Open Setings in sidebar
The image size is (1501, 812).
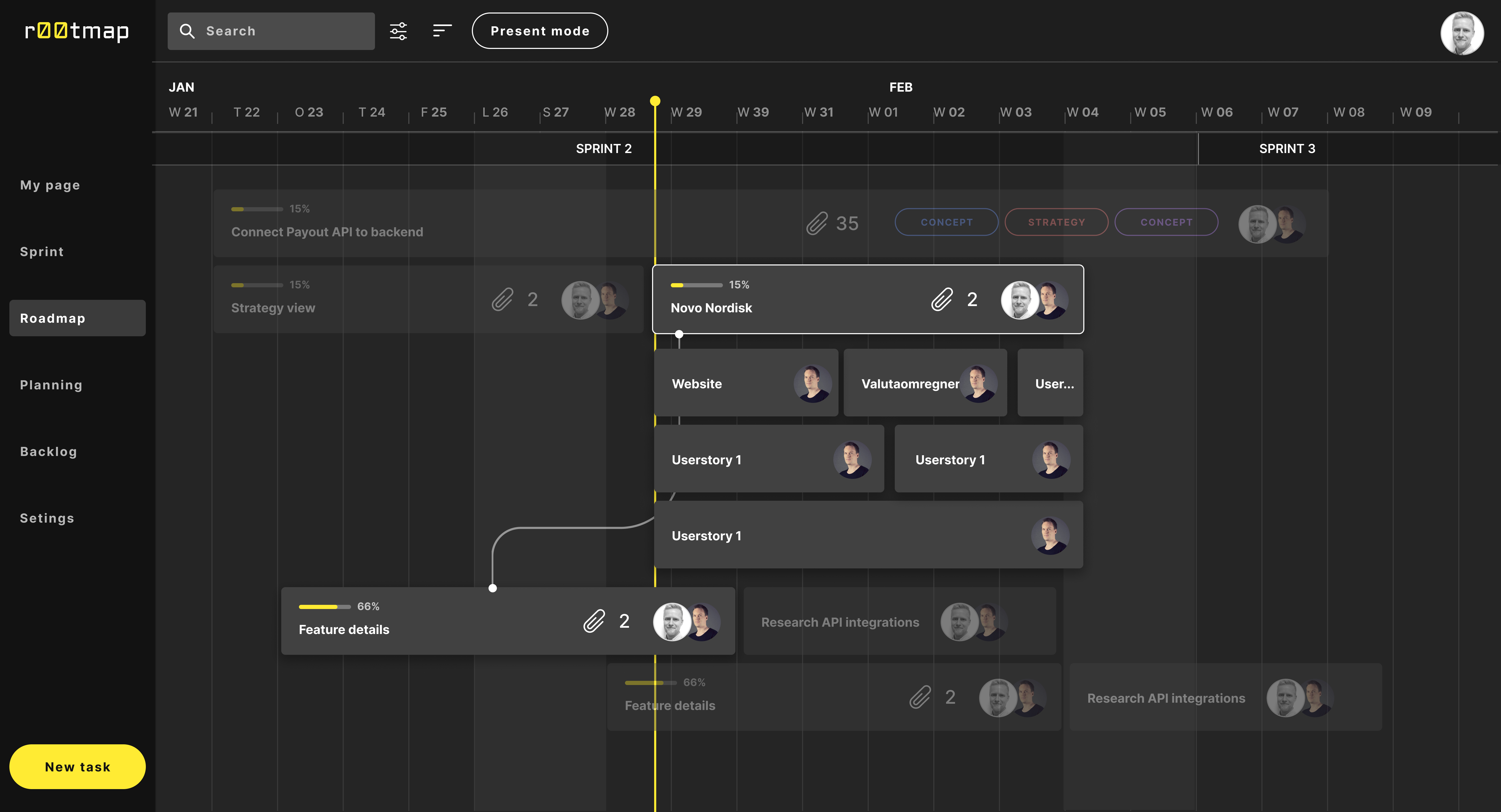(x=47, y=518)
